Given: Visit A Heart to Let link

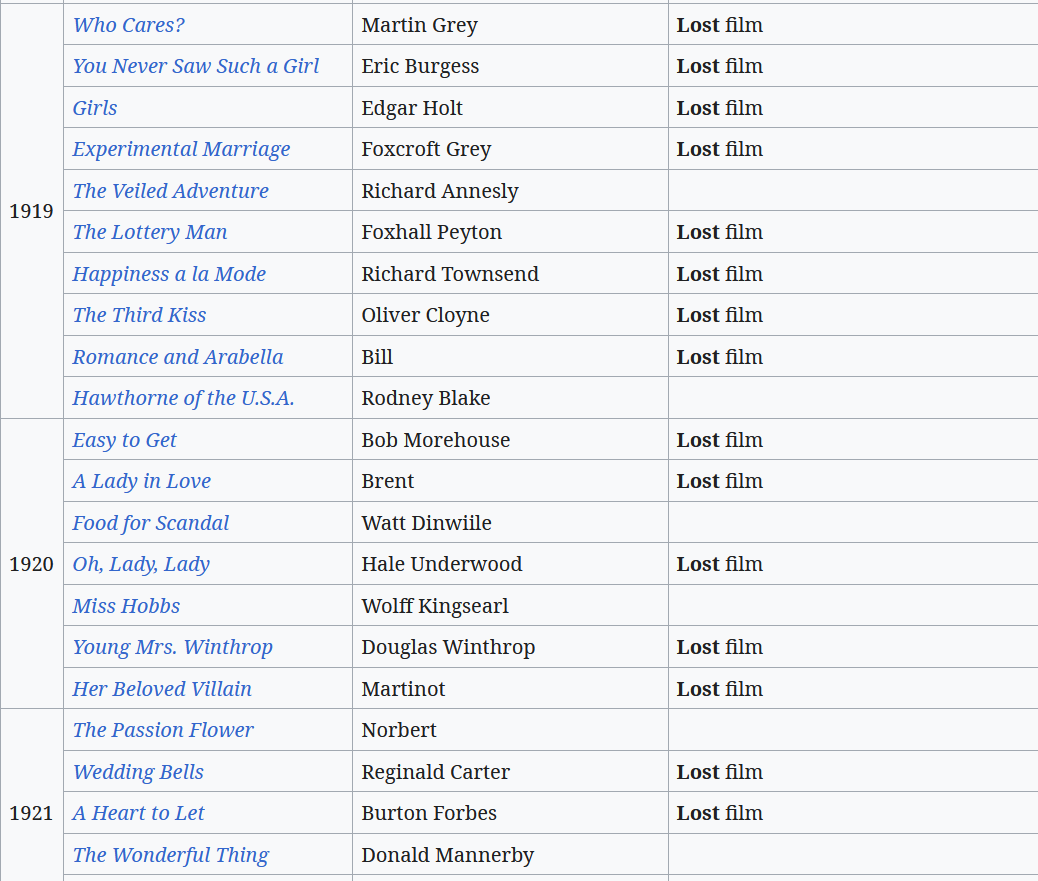Looking at the screenshot, I should tap(138, 813).
